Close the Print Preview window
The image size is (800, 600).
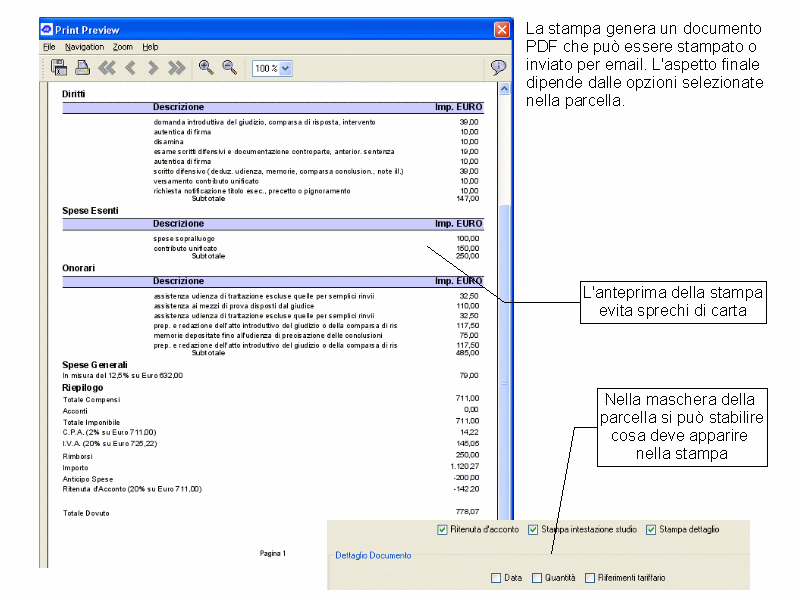[x=502, y=30]
